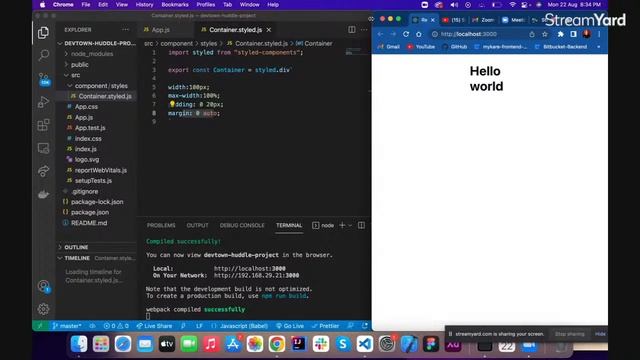The width and height of the screenshot is (640, 360).
Task: Open Chrome extensions puzzle icon
Action: [x=560, y=34]
